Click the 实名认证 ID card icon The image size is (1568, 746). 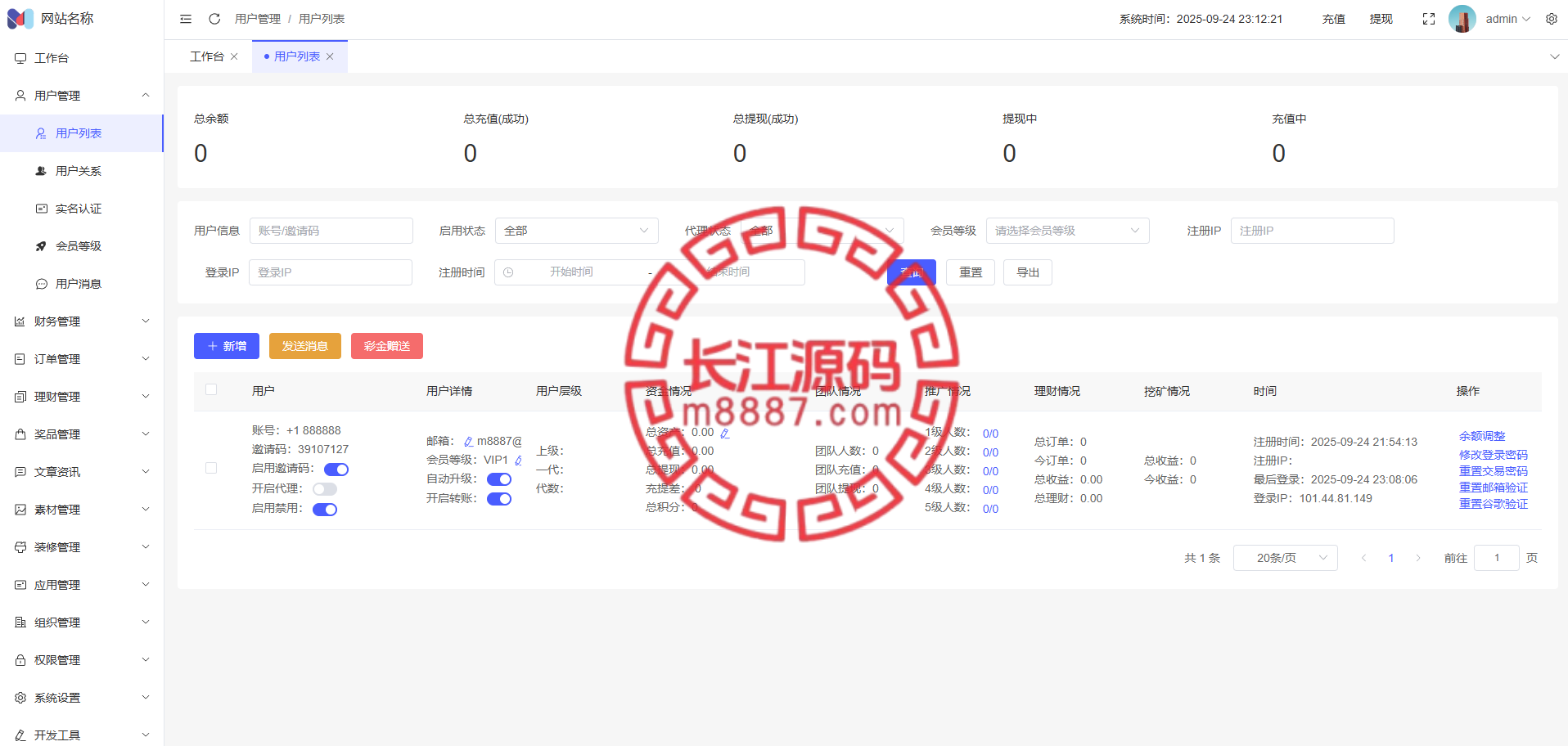pos(41,209)
